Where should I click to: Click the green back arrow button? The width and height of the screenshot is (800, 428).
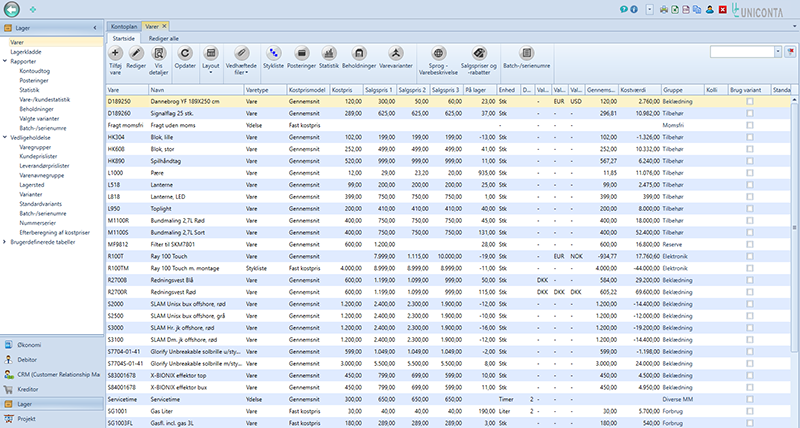[x=12, y=9]
